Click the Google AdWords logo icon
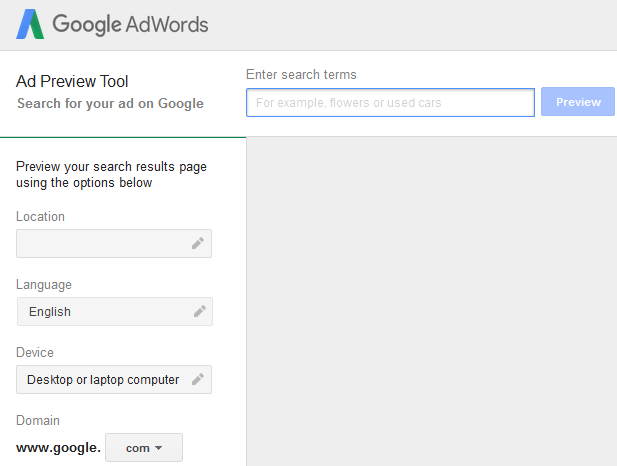The width and height of the screenshot is (617, 466). tap(30, 24)
